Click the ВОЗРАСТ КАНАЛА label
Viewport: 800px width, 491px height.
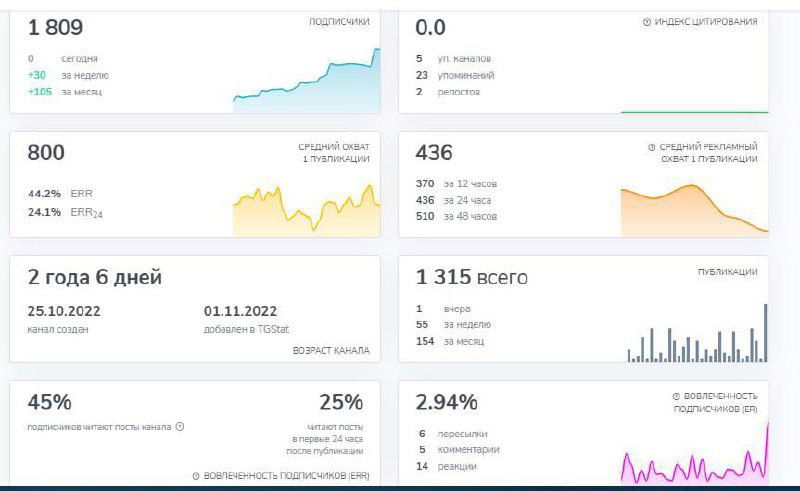click(x=331, y=351)
